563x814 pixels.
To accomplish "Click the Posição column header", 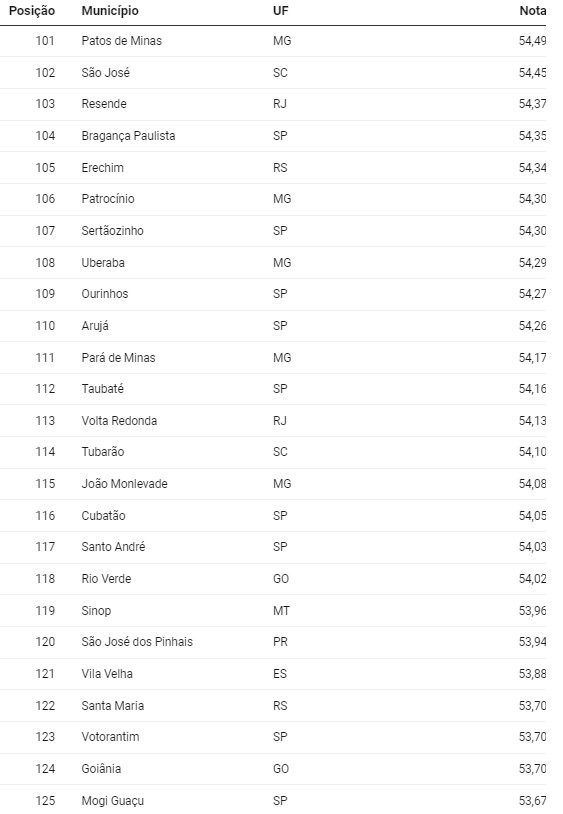I will (32, 11).
